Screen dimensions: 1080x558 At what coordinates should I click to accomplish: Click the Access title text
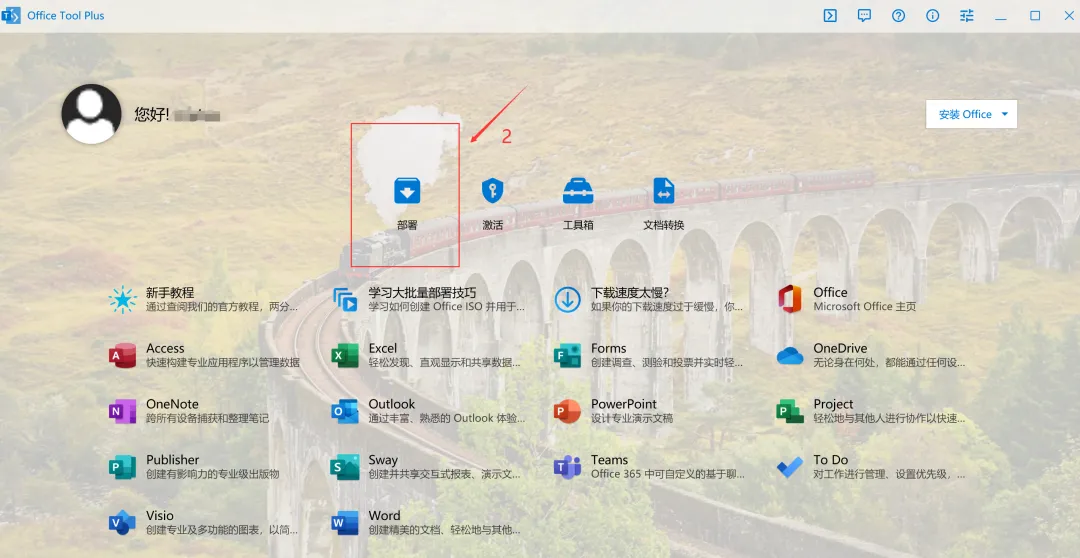[x=165, y=348]
